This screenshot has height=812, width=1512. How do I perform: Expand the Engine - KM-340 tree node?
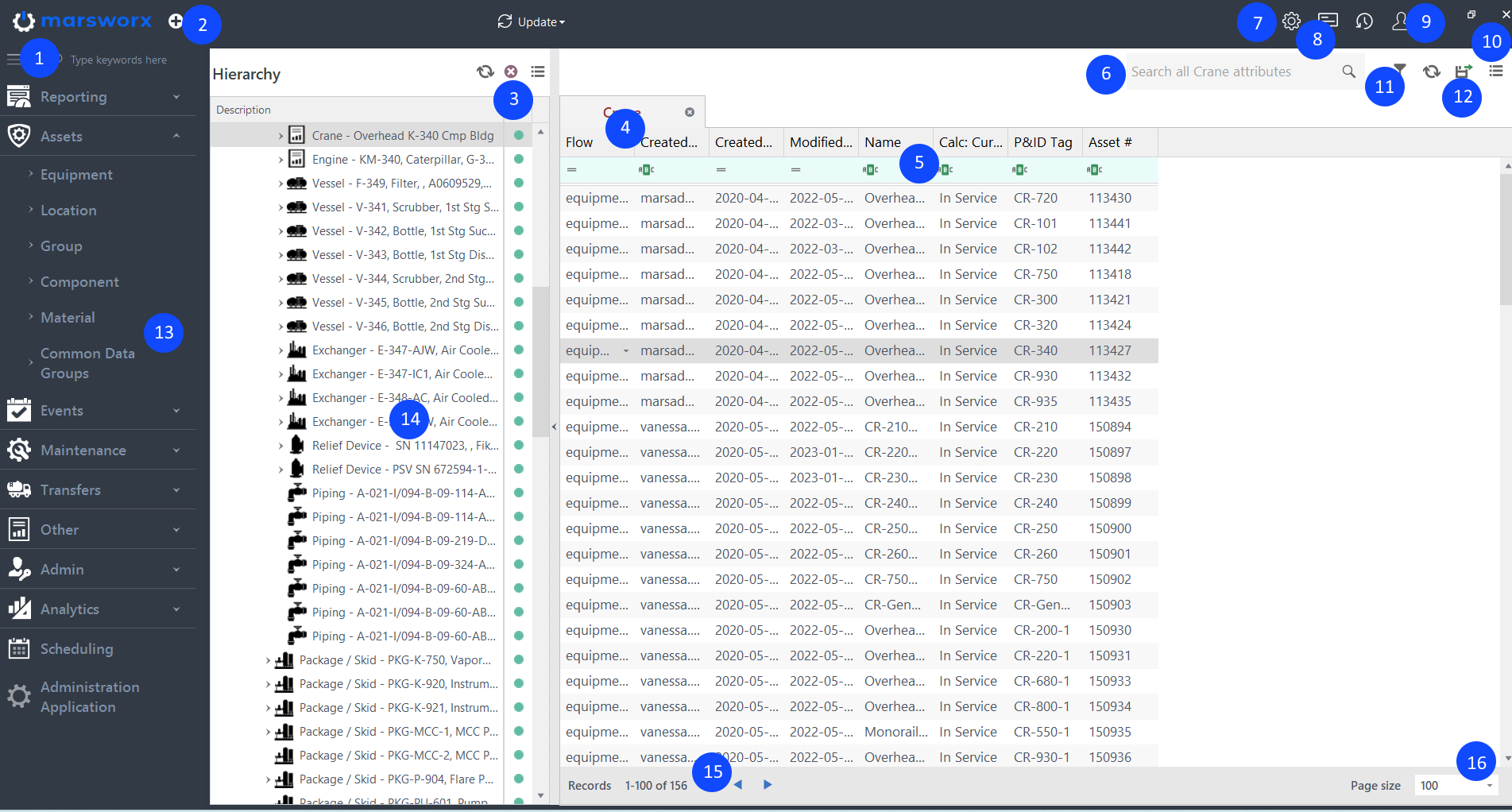coord(280,160)
